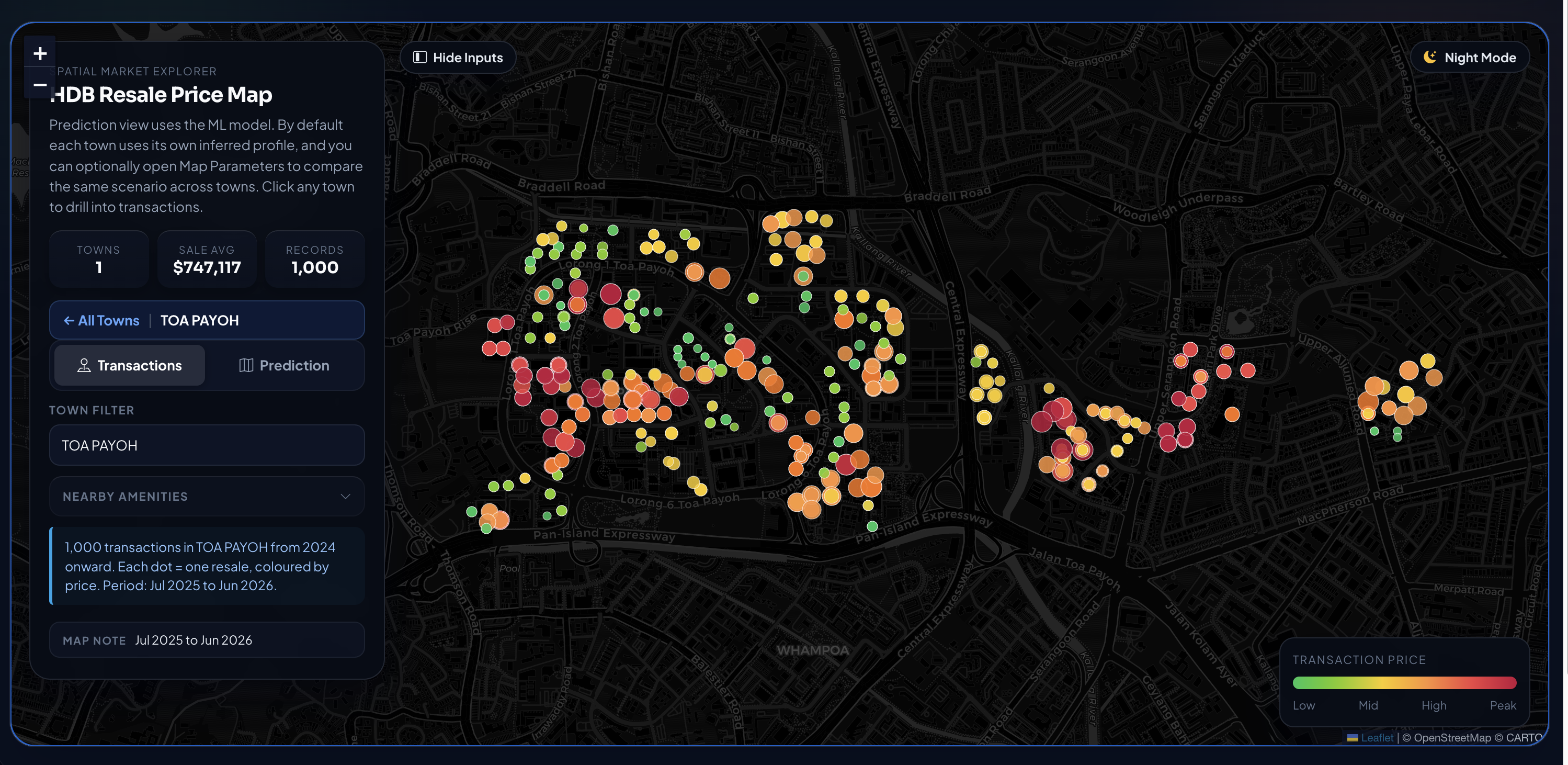Toggle Night Mode label
This screenshot has width=1568, height=765.
tap(1480, 57)
